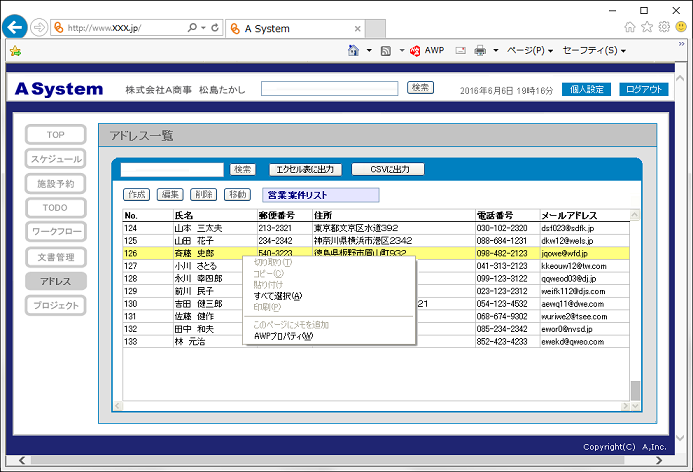Go back with the browser back arrow
The image size is (693, 472).
pyautogui.click(x=15, y=27)
